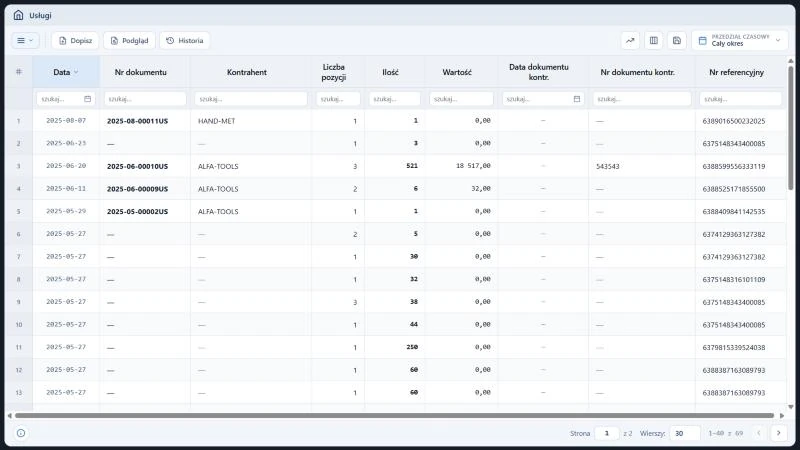Click the horizontal scrollbar track
Screen dimensions: 800x450
(394, 415)
